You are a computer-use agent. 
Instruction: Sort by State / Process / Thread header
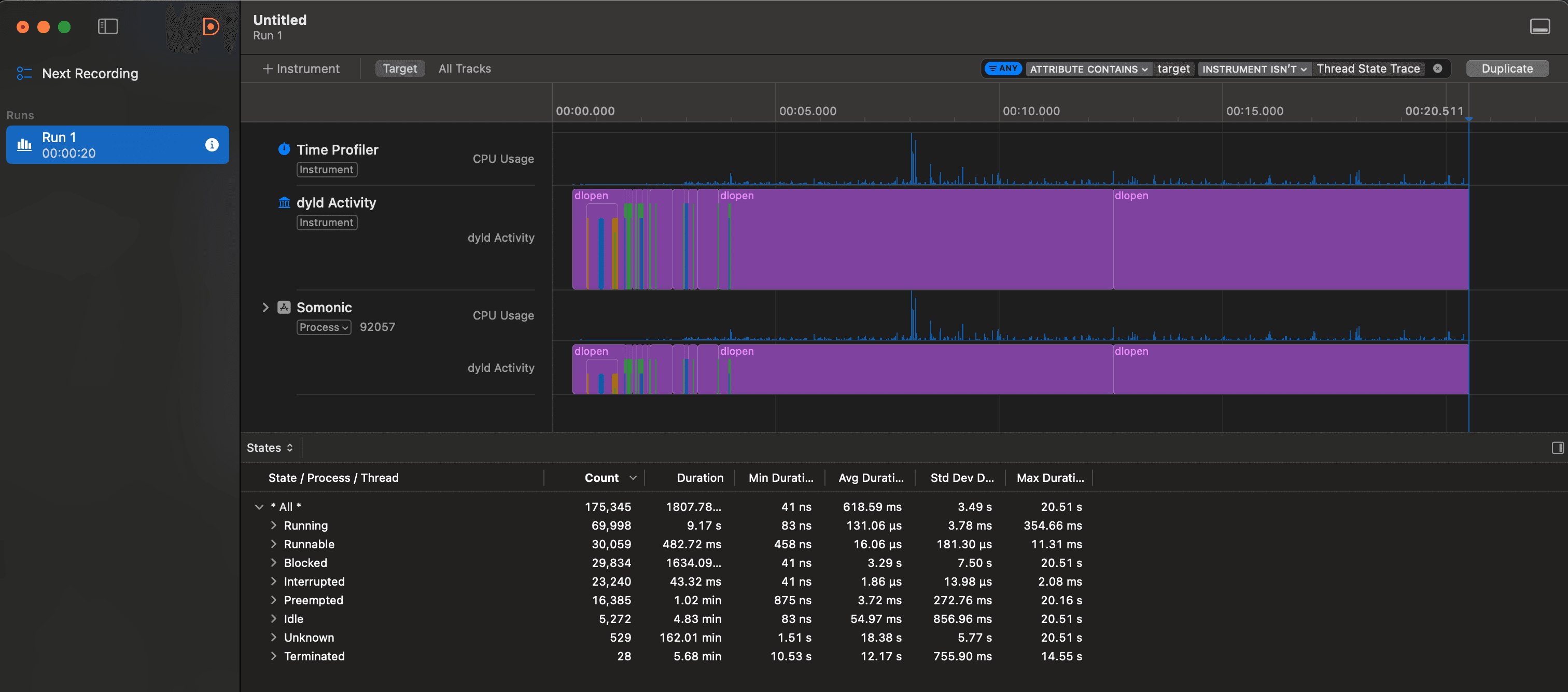(333, 478)
